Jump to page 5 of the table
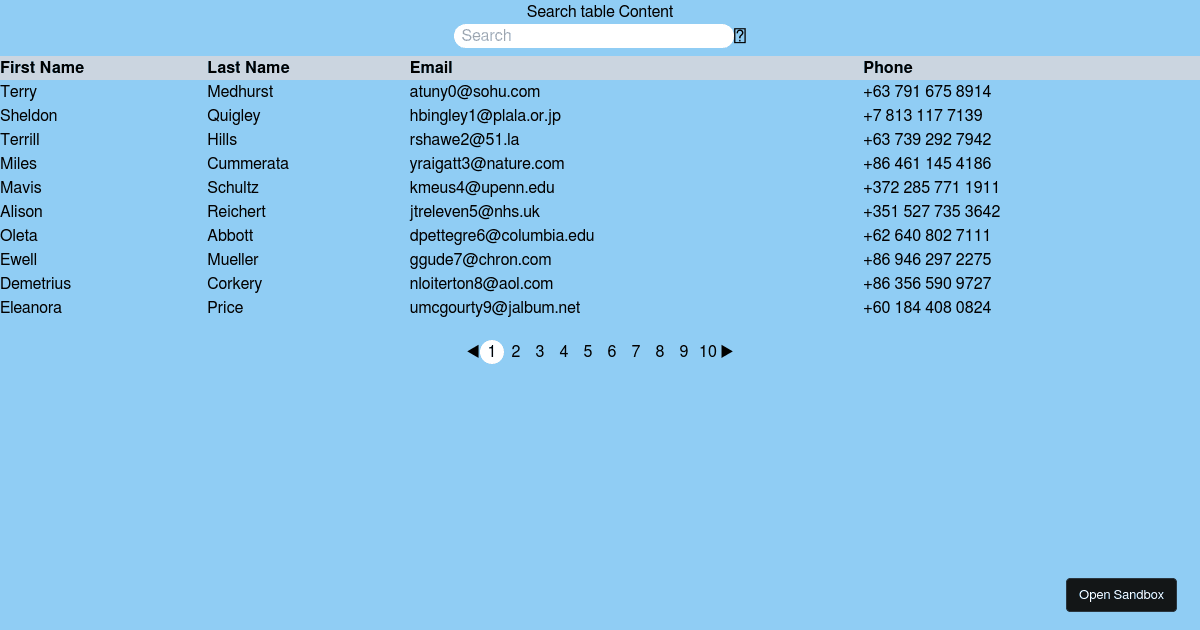The width and height of the screenshot is (1200, 630). (x=588, y=352)
